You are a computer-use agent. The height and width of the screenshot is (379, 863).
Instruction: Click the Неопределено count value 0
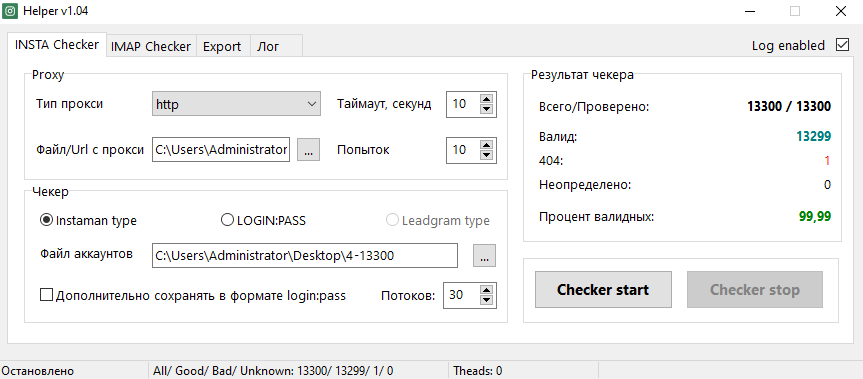click(x=827, y=184)
